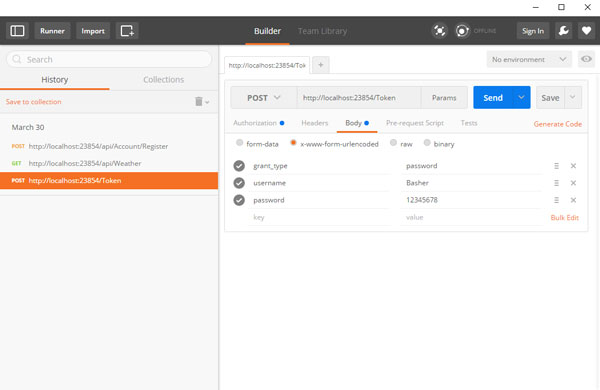Add a new request tab
The width and height of the screenshot is (600, 390).
click(x=321, y=65)
